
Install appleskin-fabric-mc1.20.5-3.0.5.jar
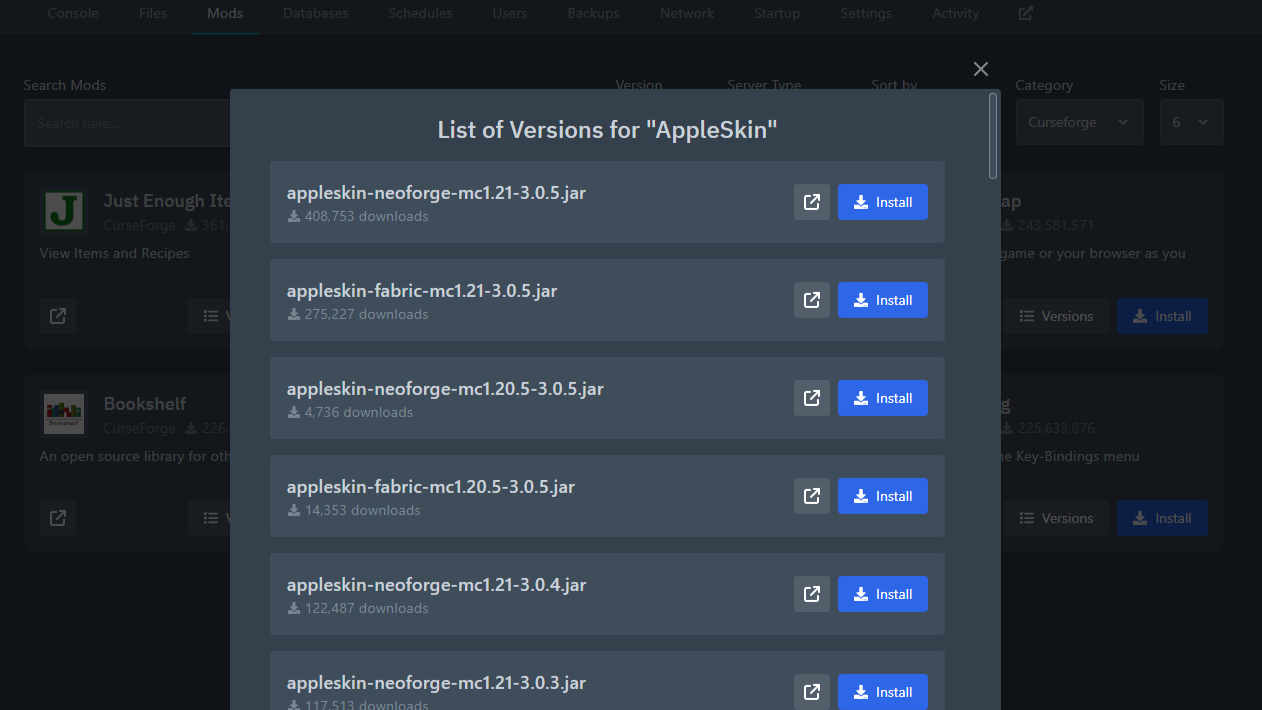[882, 496]
